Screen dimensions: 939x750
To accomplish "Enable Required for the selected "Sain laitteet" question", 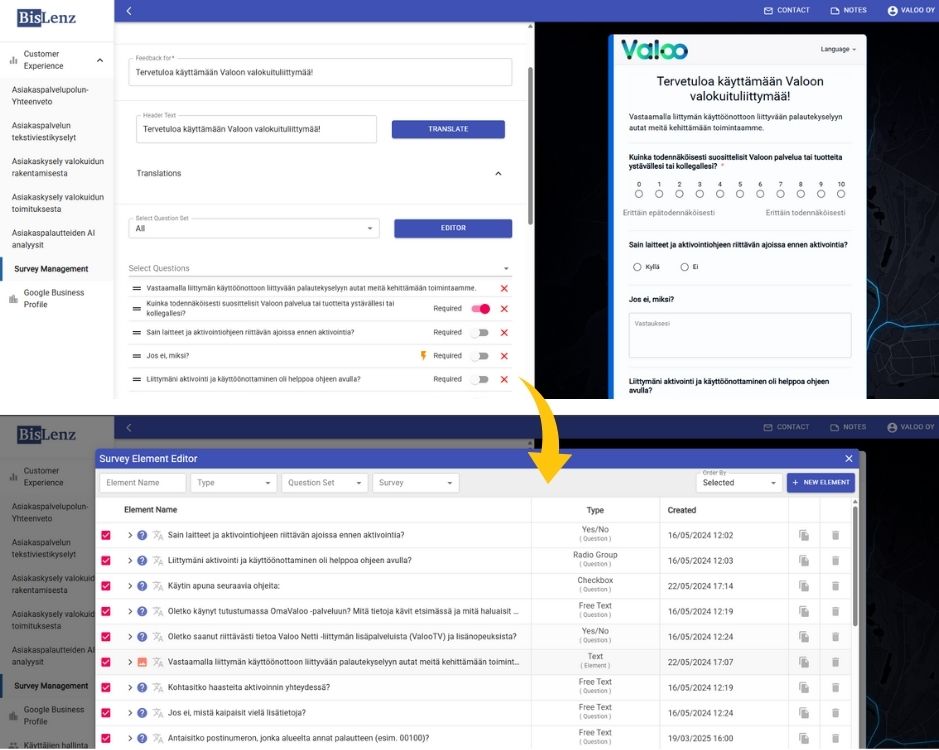I will 480,332.
